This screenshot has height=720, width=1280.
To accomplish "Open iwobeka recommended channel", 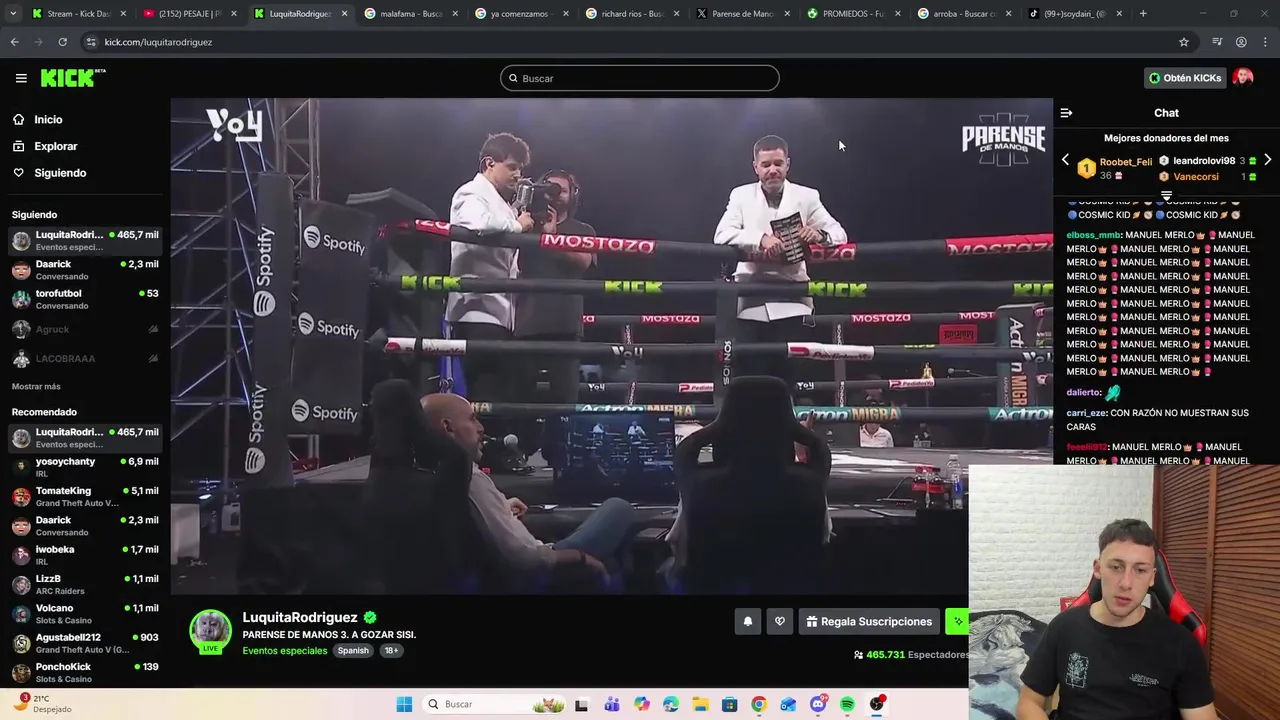I will [x=85, y=555].
